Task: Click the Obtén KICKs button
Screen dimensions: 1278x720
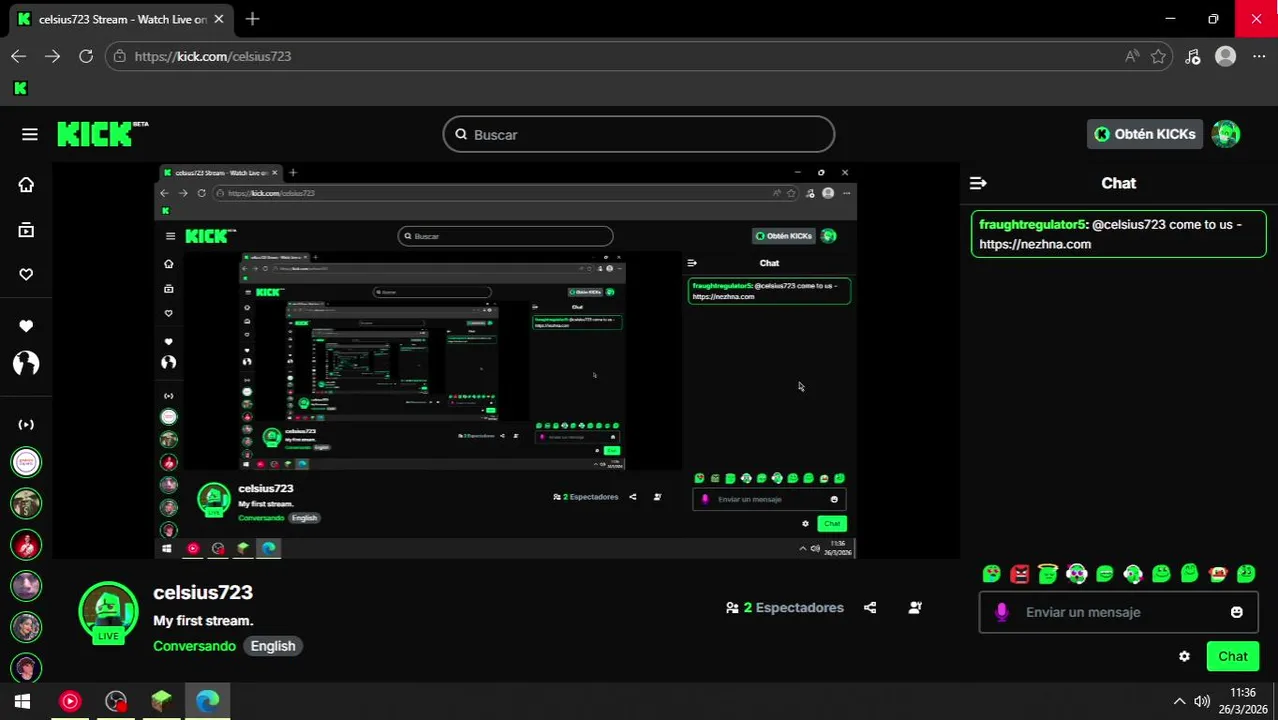Action: point(1145,134)
